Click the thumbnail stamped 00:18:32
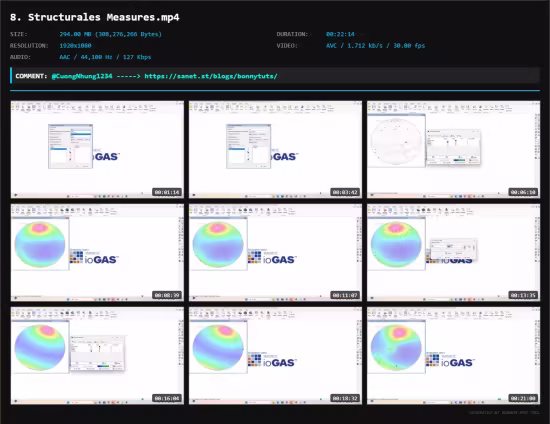 point(275,356)
